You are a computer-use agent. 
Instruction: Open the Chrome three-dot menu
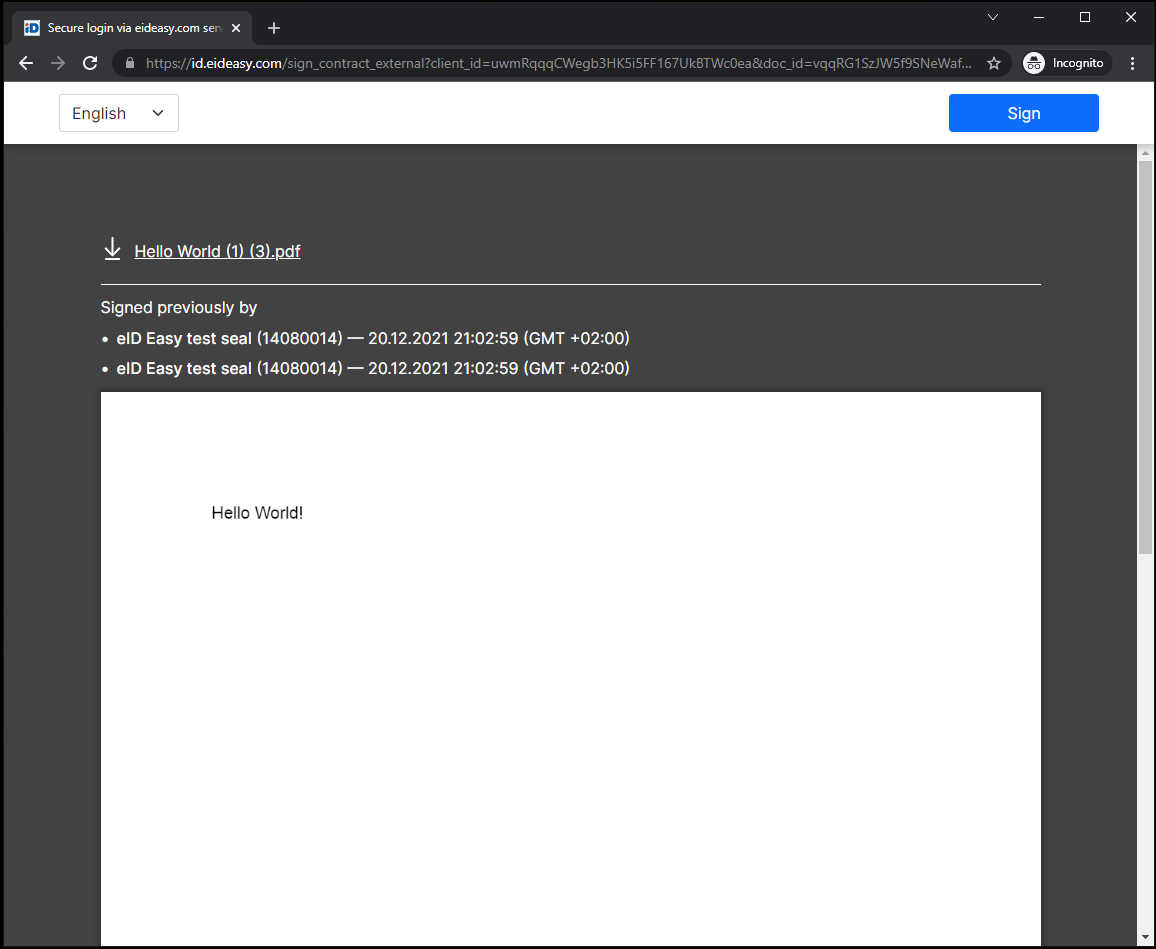[1132, 62]
